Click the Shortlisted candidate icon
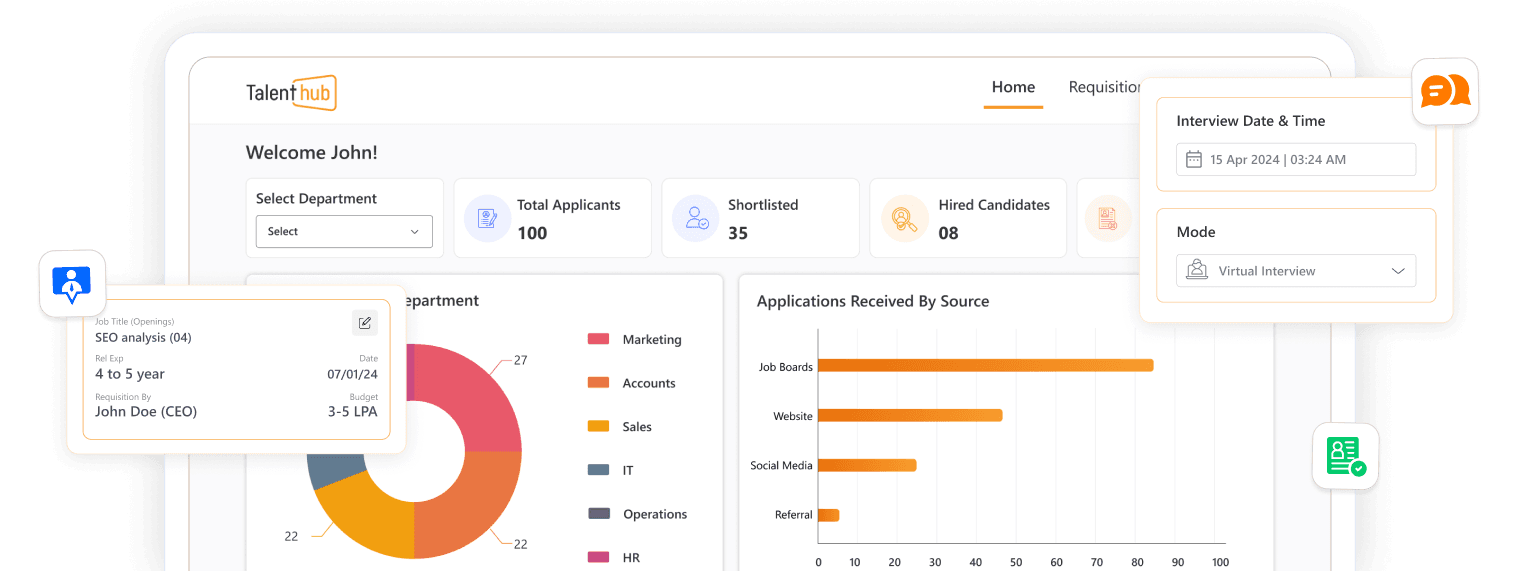The image size is (1522, 571). click(695, 218)
